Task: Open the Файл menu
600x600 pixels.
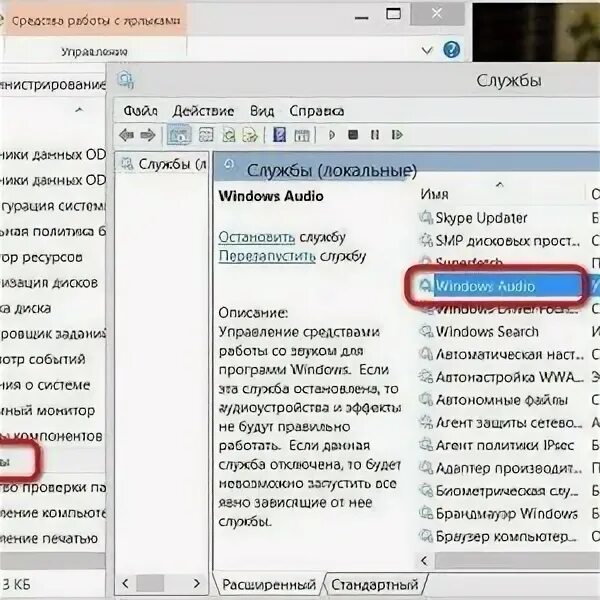Action: [140, 111]
